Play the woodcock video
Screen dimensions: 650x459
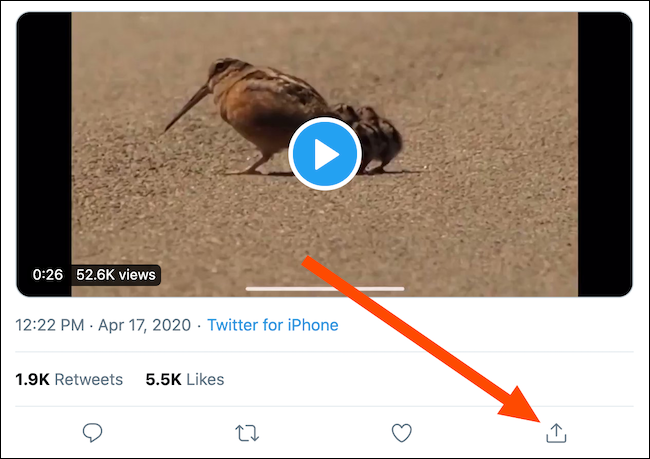(x=324, y=154)
